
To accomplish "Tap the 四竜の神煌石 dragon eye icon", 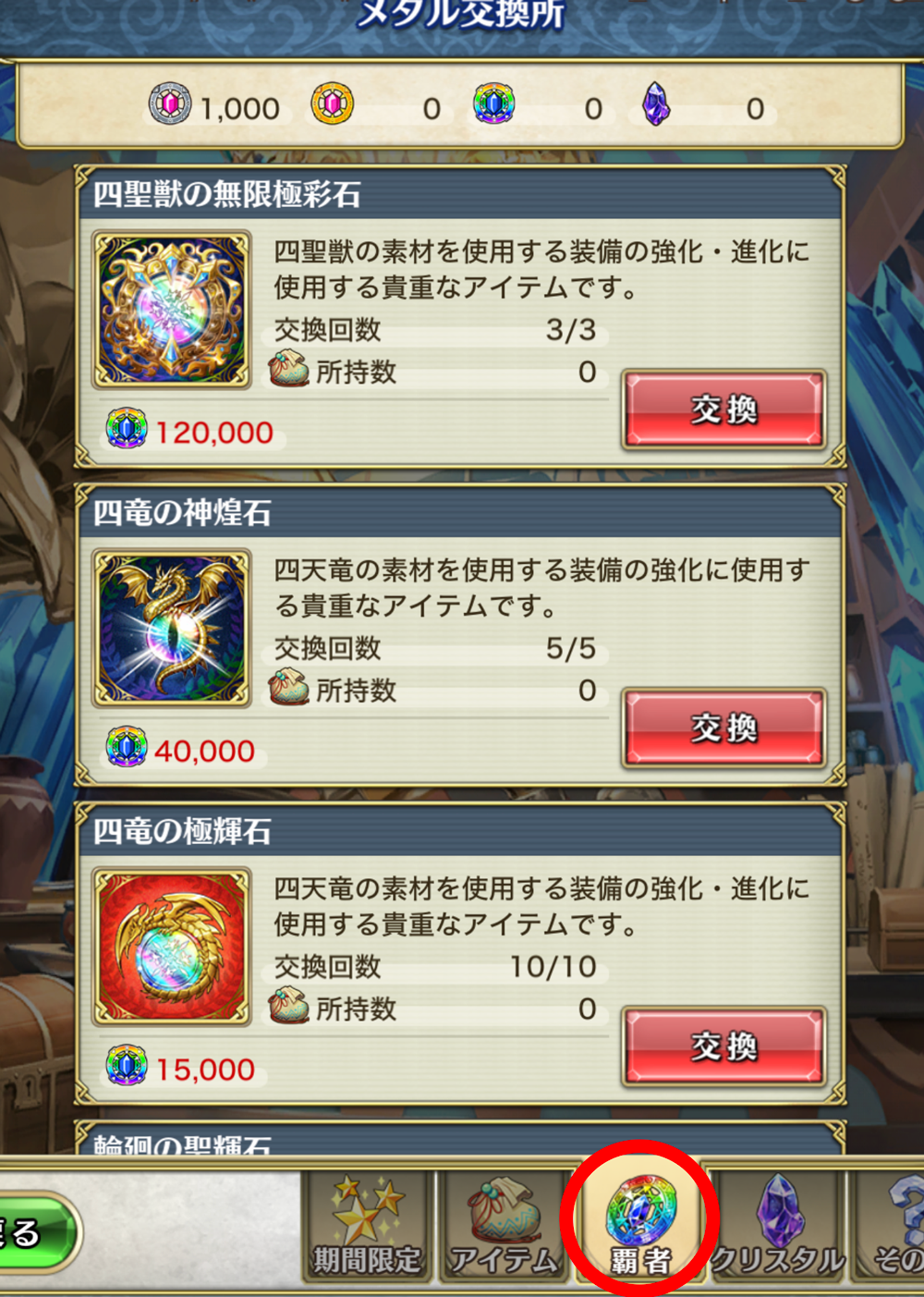I will tap(172, 629).
